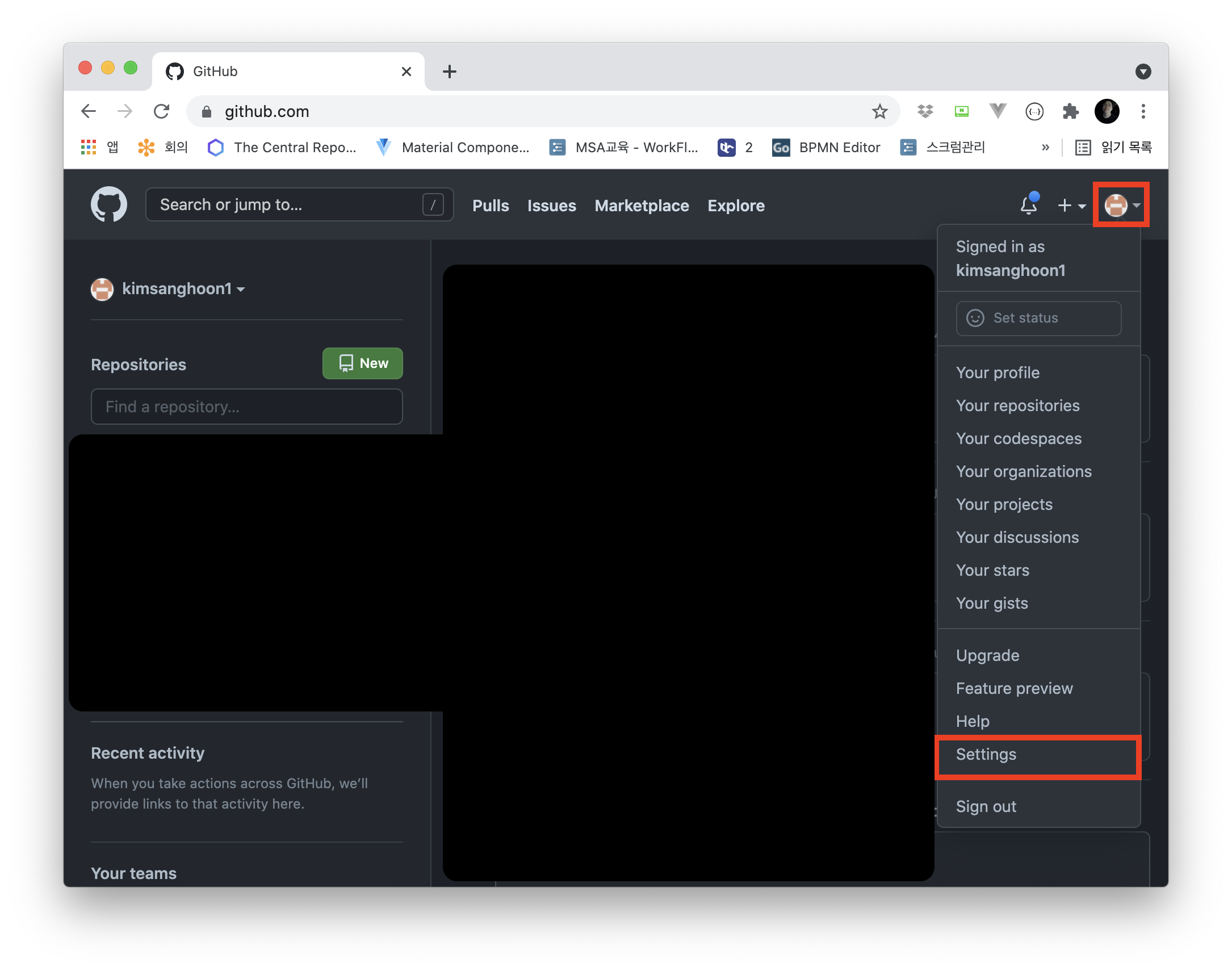Focus the Search or jump to field

299,204
